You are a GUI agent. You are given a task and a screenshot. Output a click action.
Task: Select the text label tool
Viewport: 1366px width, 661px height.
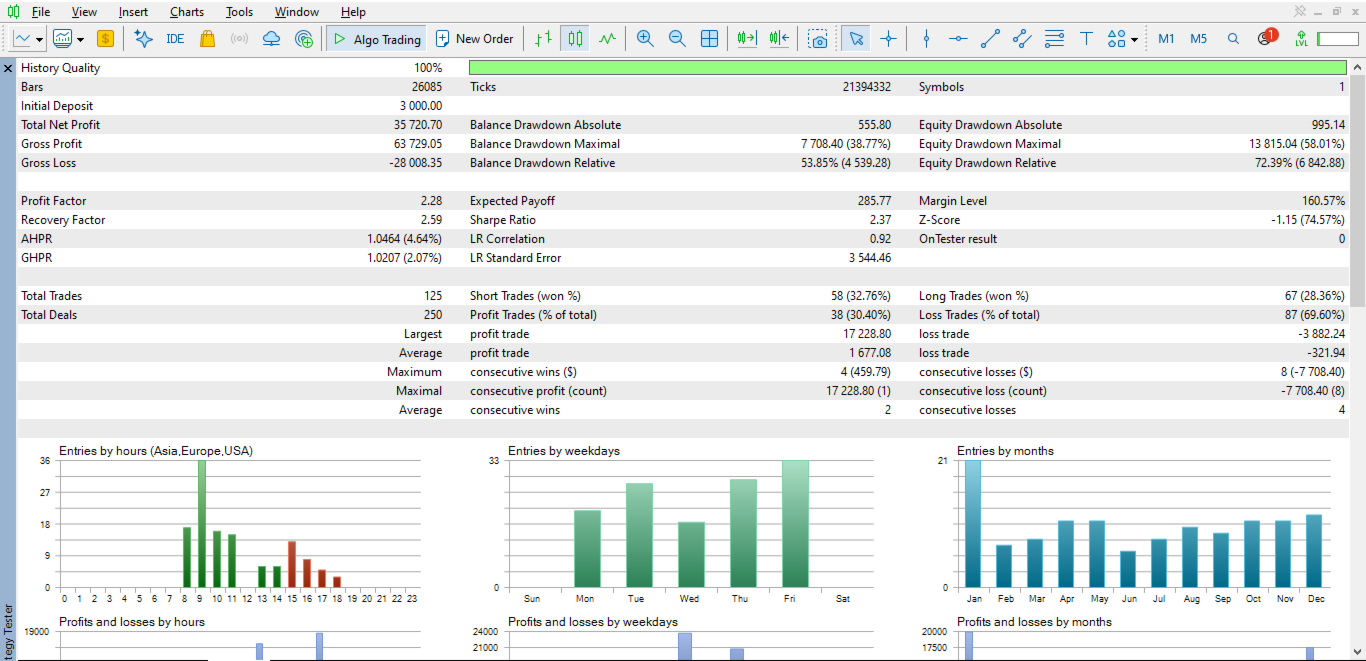click(1086, 39)
